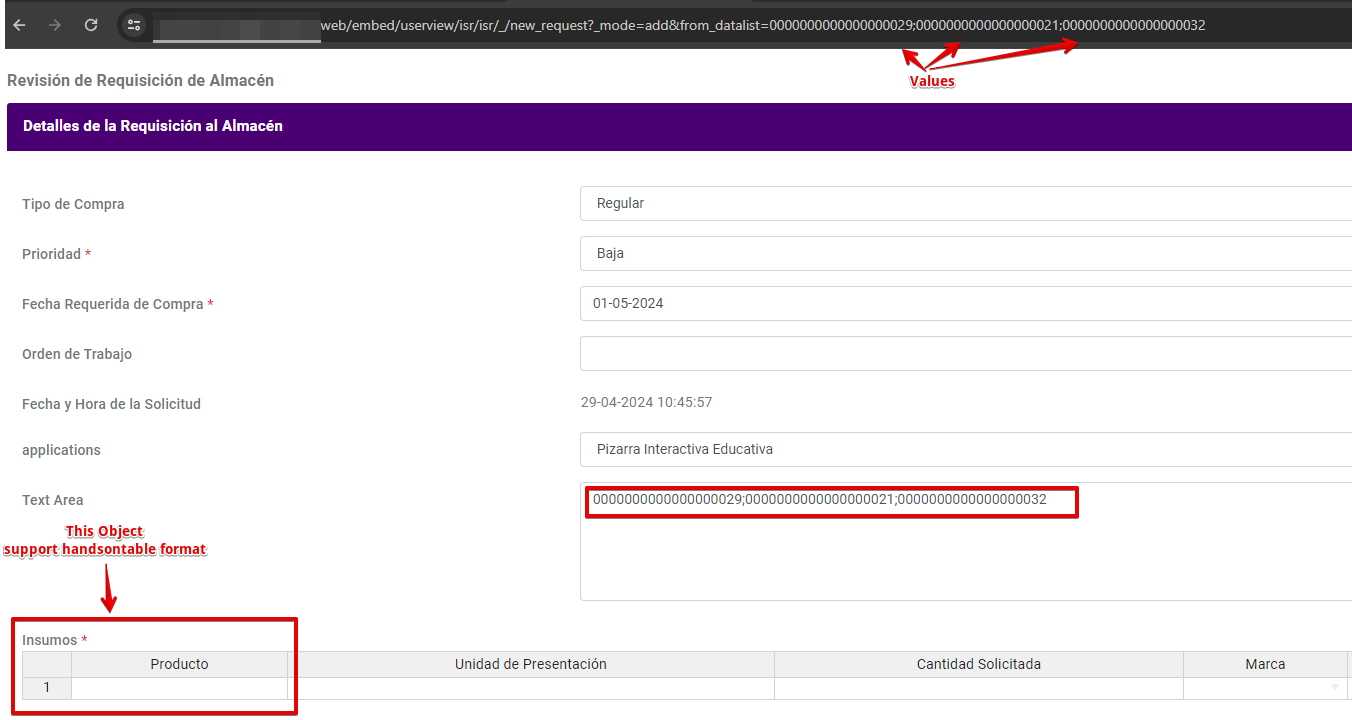Select the Cantidad Solicitada column header
The width and height of the screenshot is (1352, 720).
tap(979, 664)
